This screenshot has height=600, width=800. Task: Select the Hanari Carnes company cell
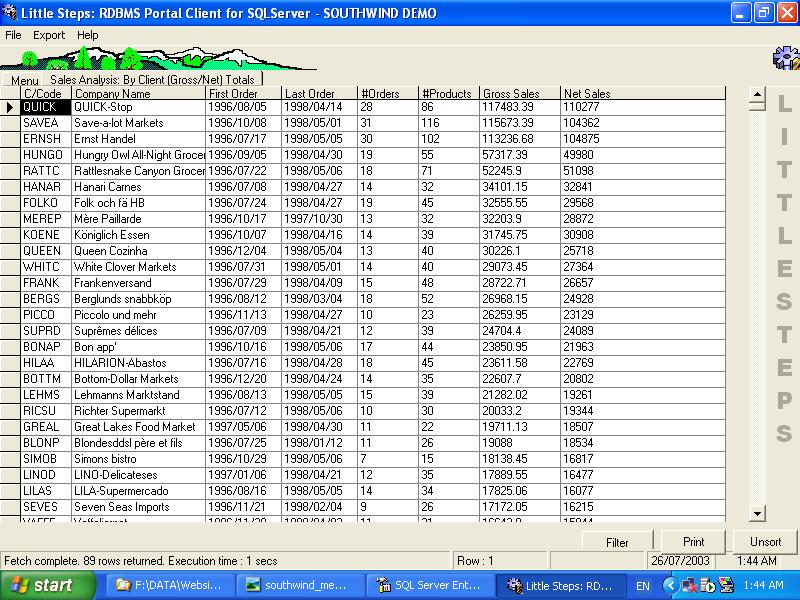click(138, 187)
